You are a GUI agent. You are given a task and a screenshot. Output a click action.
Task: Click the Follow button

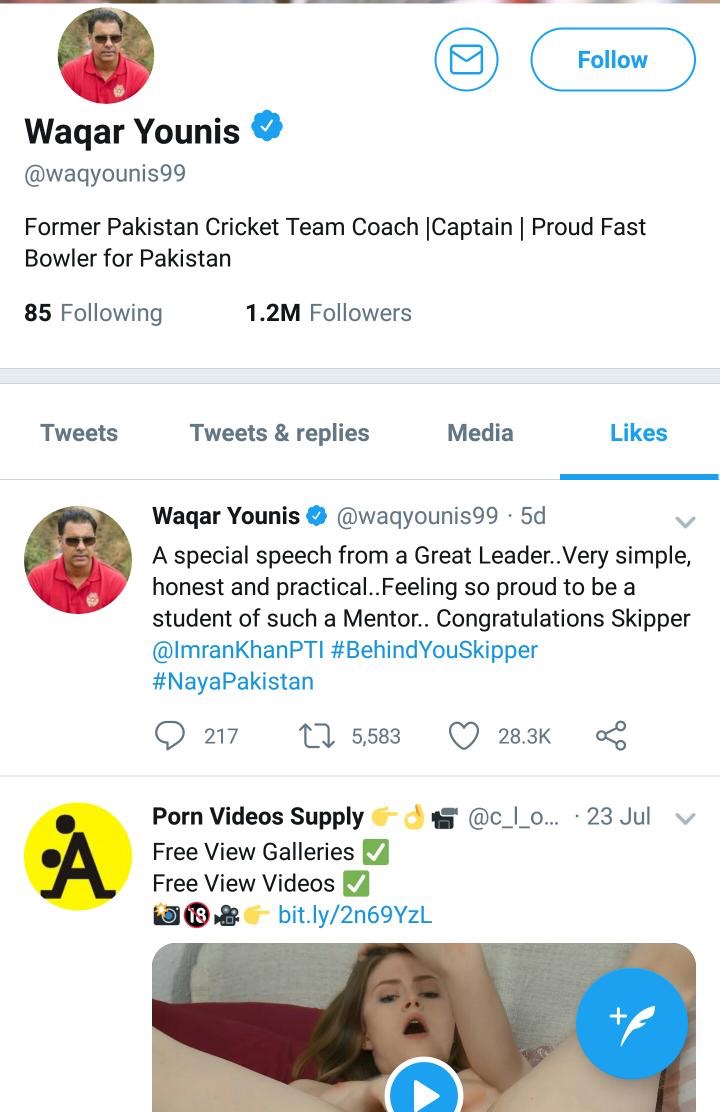[x=612, y=60]
